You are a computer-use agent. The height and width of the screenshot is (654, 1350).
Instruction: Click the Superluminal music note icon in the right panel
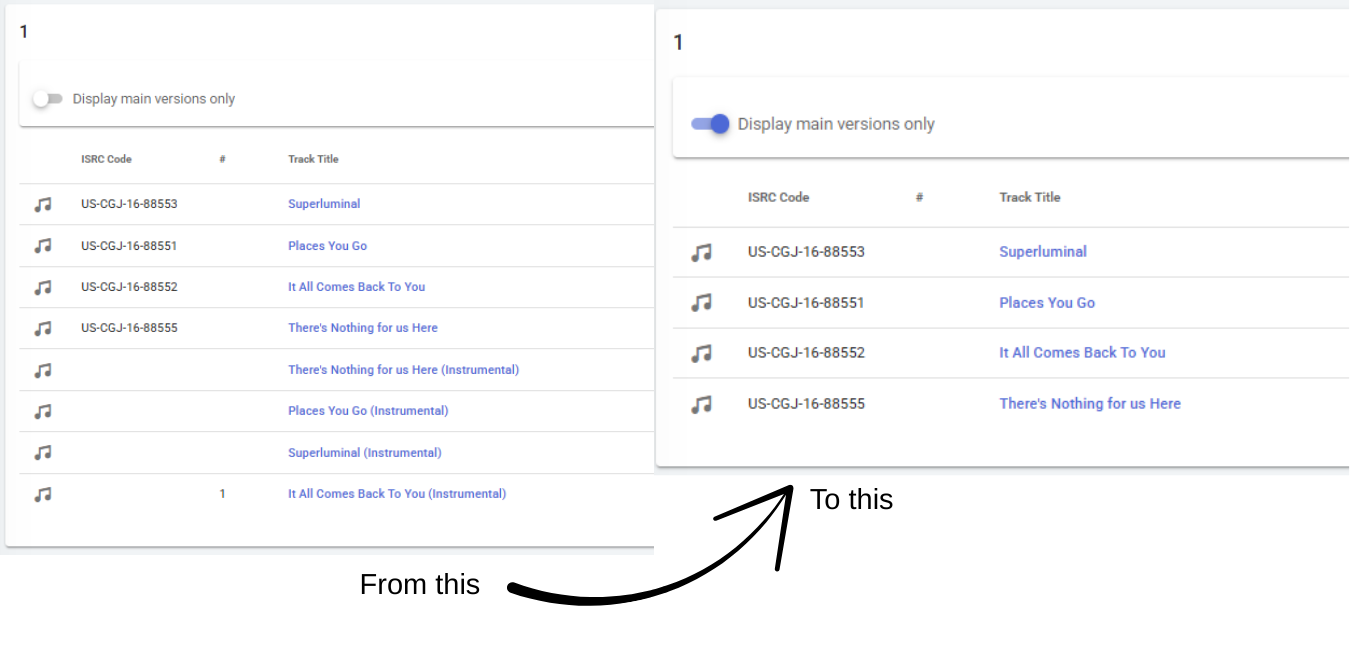[702, 253]
